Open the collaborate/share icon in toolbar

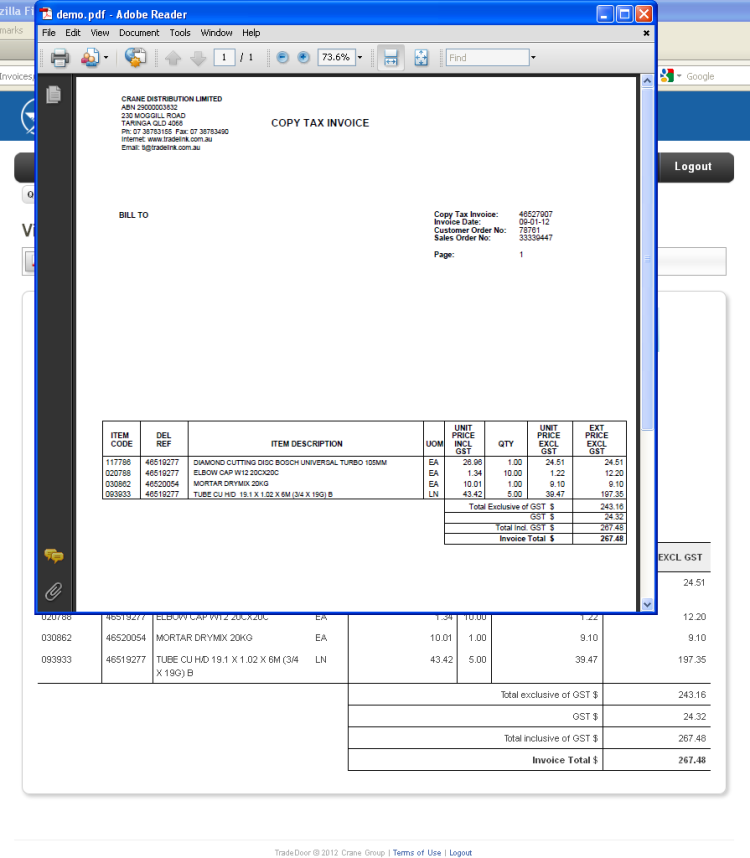pyautogui.click(x=90, y=57)
